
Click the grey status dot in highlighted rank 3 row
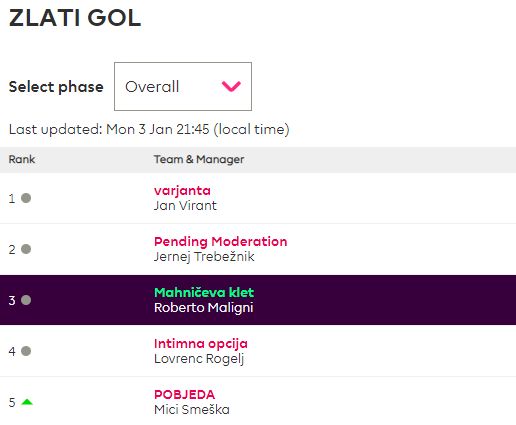[26, 300]
